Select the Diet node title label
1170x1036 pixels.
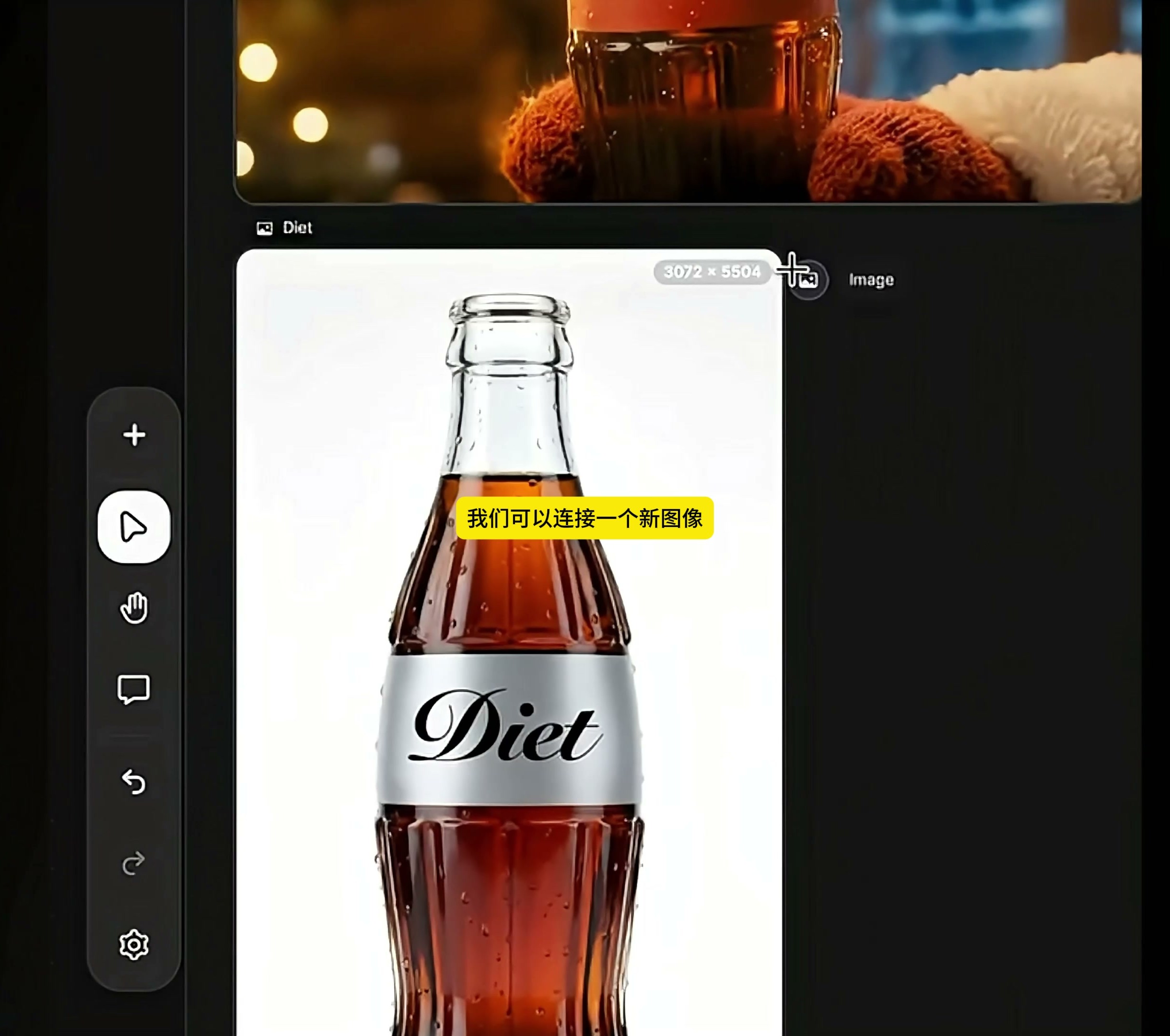tap(298, 228)
